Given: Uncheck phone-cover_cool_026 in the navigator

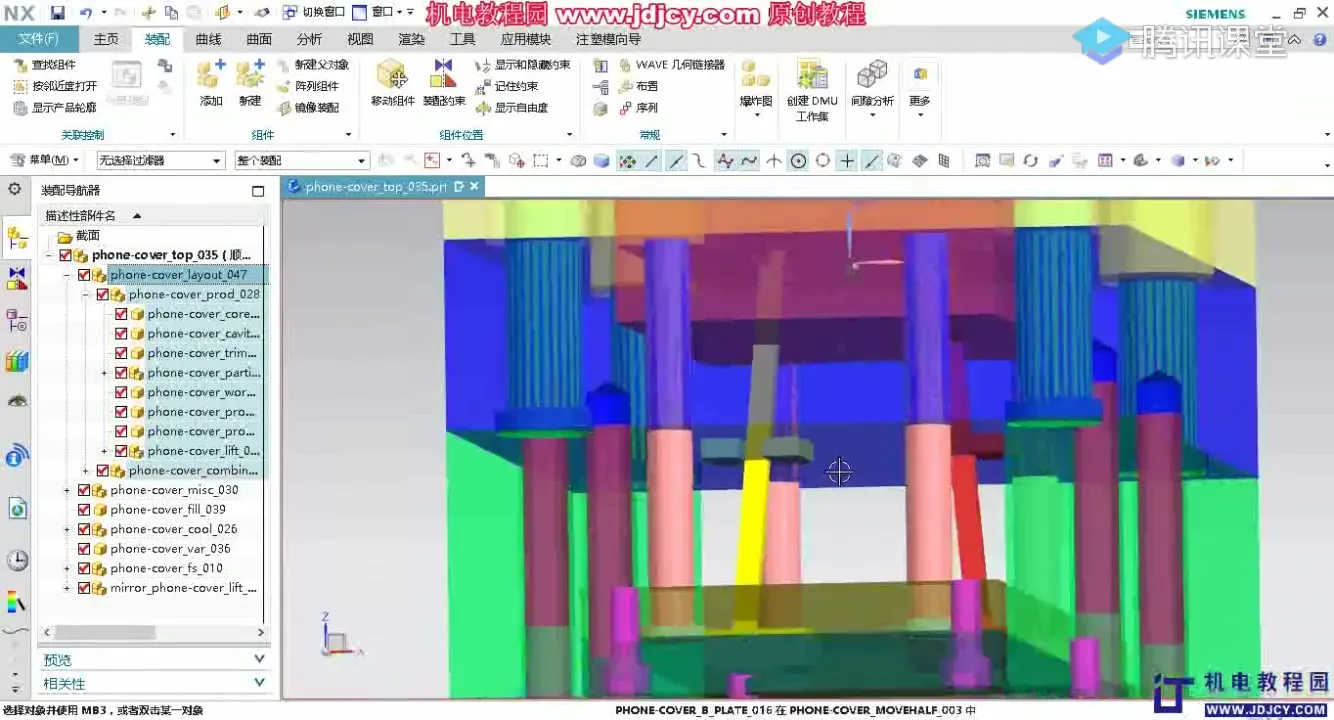Looking at the screenshot, I should [83, 528].
